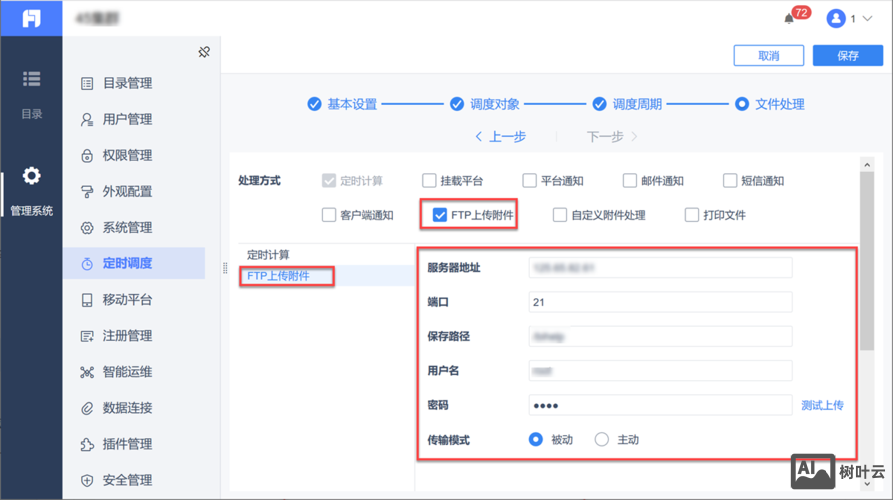The width and height of the screenshot is (893, 500).
Task: Click the scrollbar up arrow
Action: pyautogui.click(x=867, y=165)
